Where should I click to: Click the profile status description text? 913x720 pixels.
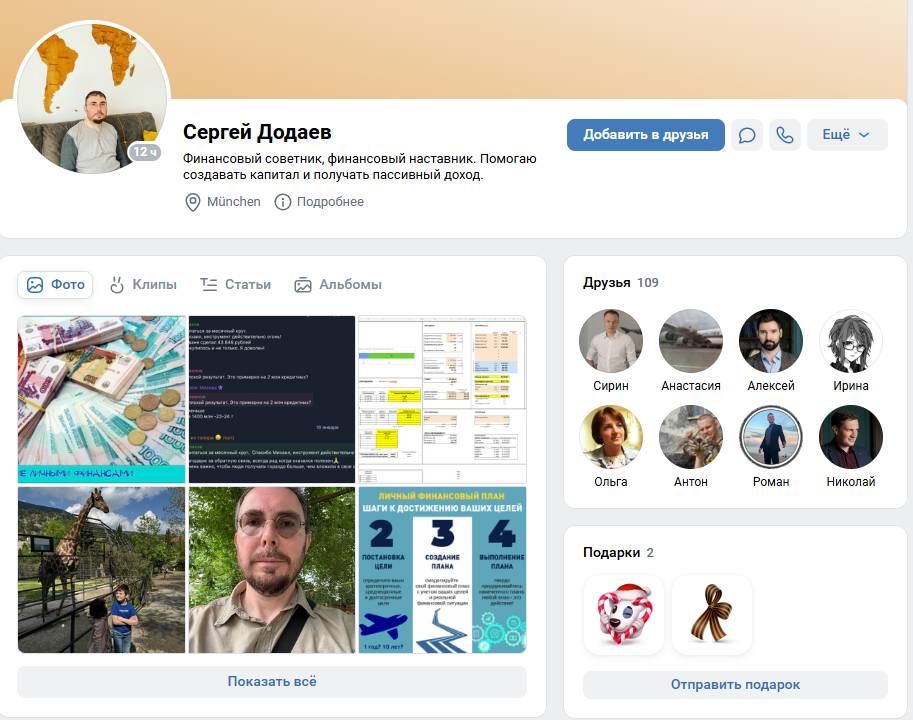pos(359,166)
